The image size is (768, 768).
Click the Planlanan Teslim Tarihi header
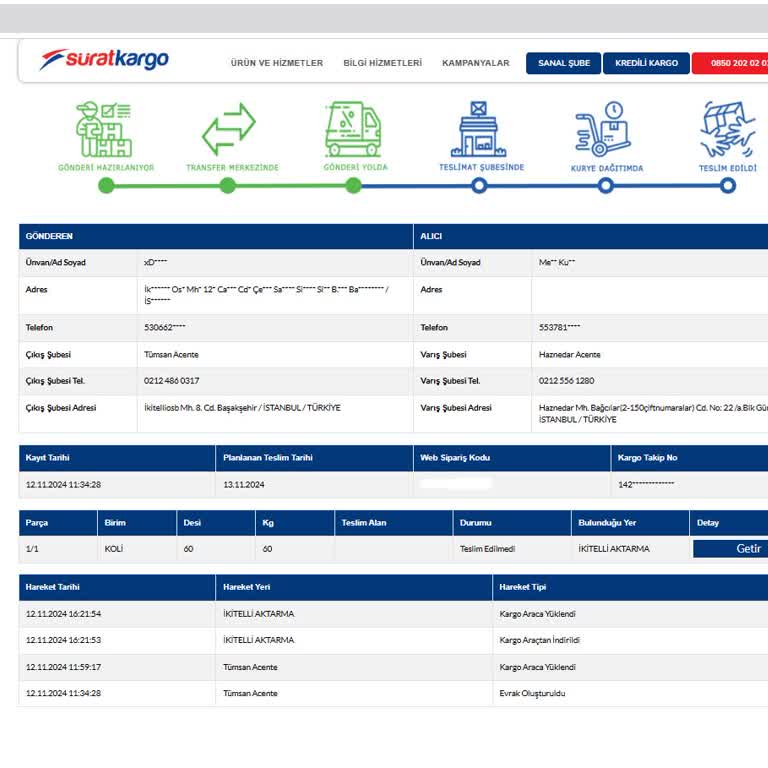click(x=314, y=457)
